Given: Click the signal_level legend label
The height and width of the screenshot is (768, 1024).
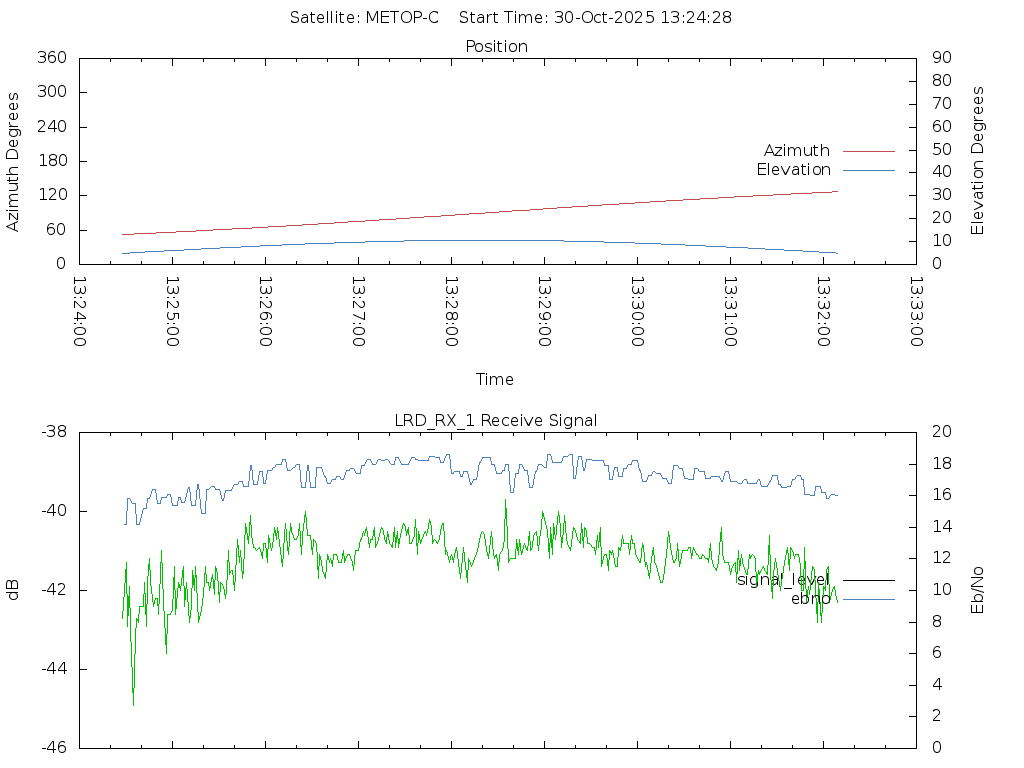Looking at the screenshot, I should [x=783, y=580].
